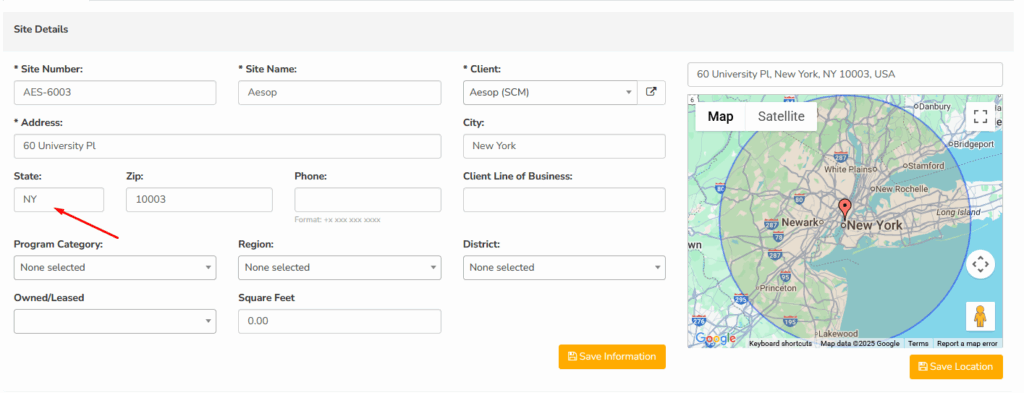Open map Keyboard shortcuts link
Viewport: 1024px width, 393px height.
coord(780,343)
